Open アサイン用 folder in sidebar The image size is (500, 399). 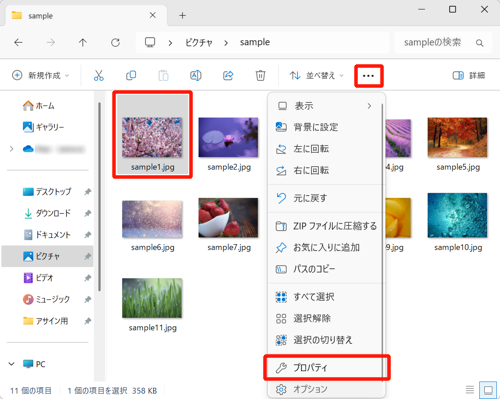[x=46, y=321]
